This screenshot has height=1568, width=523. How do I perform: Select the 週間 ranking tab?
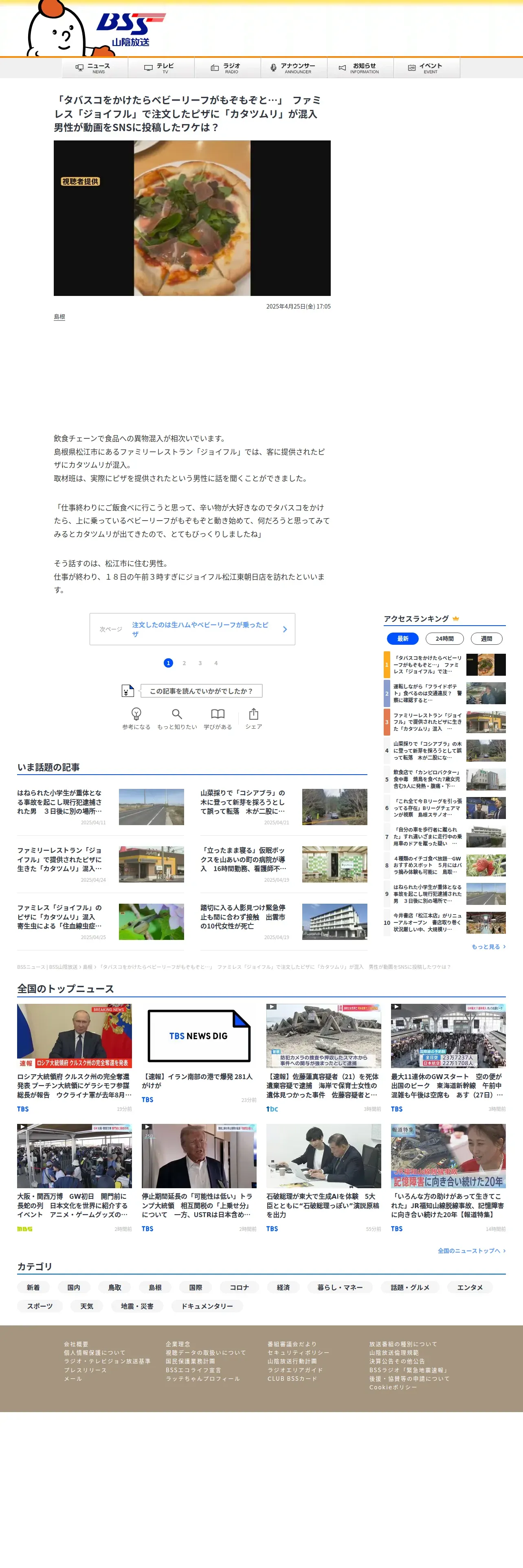coord(486,639)
